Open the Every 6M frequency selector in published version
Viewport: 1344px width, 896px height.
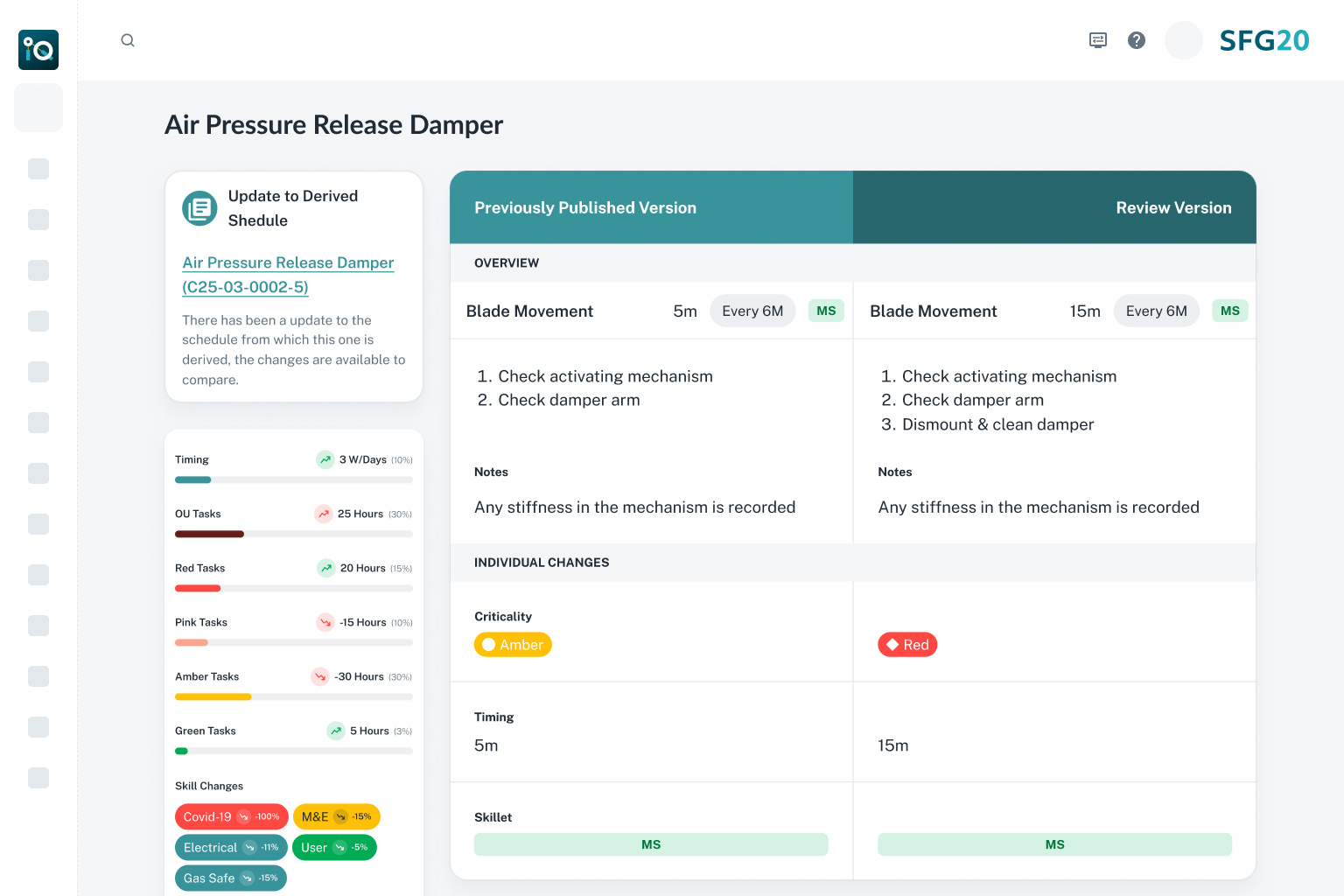pyautogui.click(x=752, y=311)
